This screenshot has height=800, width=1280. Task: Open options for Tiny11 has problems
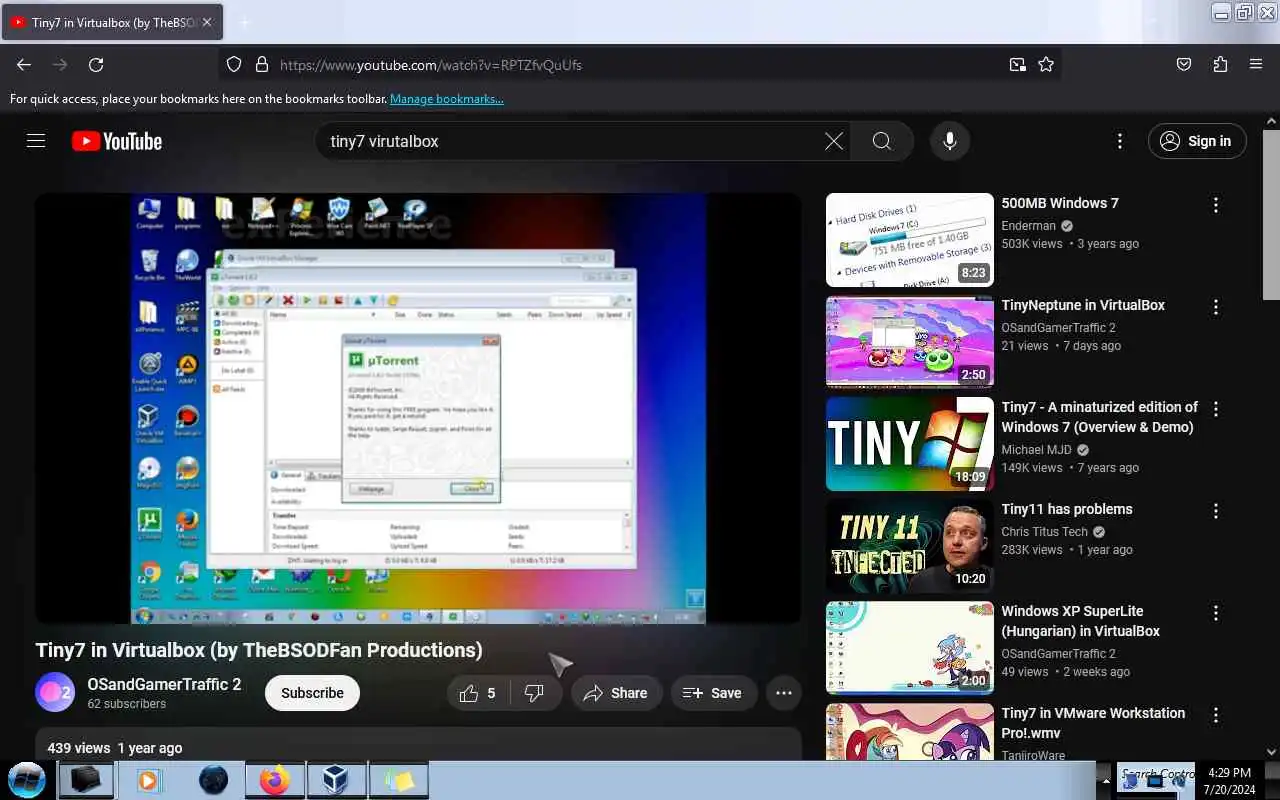1216,511
